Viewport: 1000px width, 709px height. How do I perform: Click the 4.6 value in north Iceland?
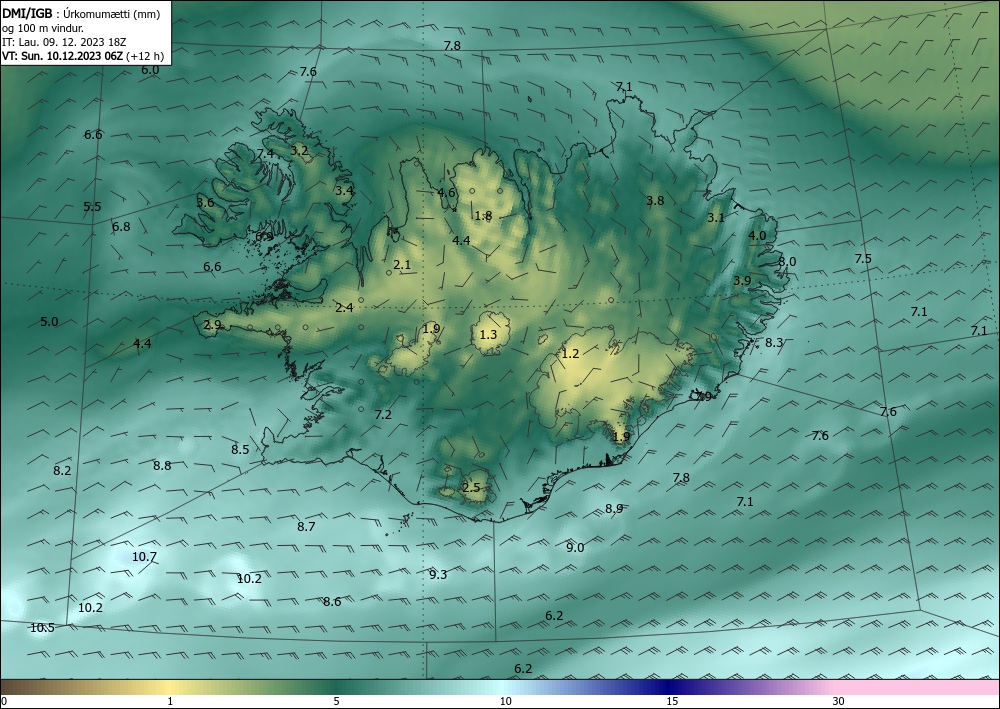[446, 193]
